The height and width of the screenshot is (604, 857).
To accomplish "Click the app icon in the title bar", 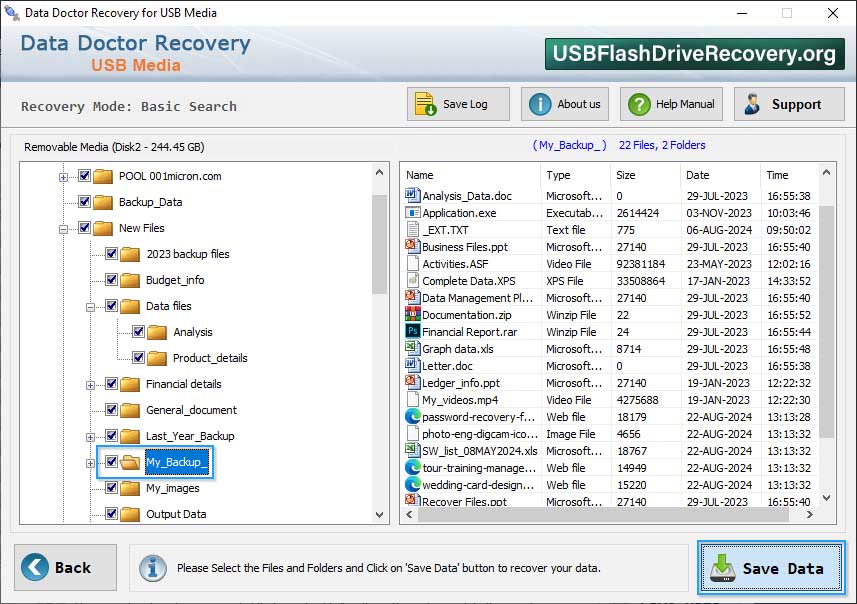I will click(x=11, y=12).
